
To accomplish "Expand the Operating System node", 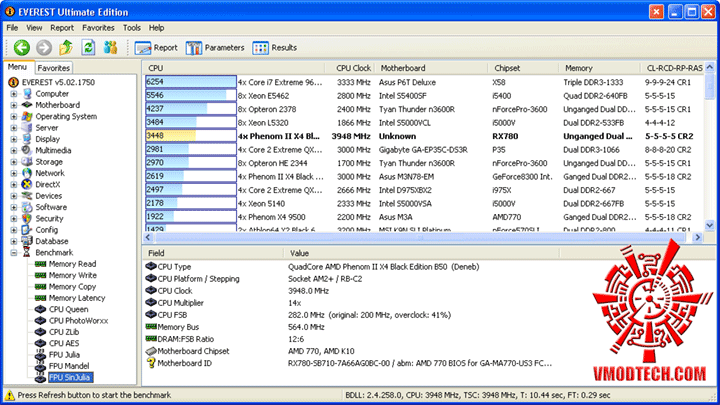I will [14, 117].
